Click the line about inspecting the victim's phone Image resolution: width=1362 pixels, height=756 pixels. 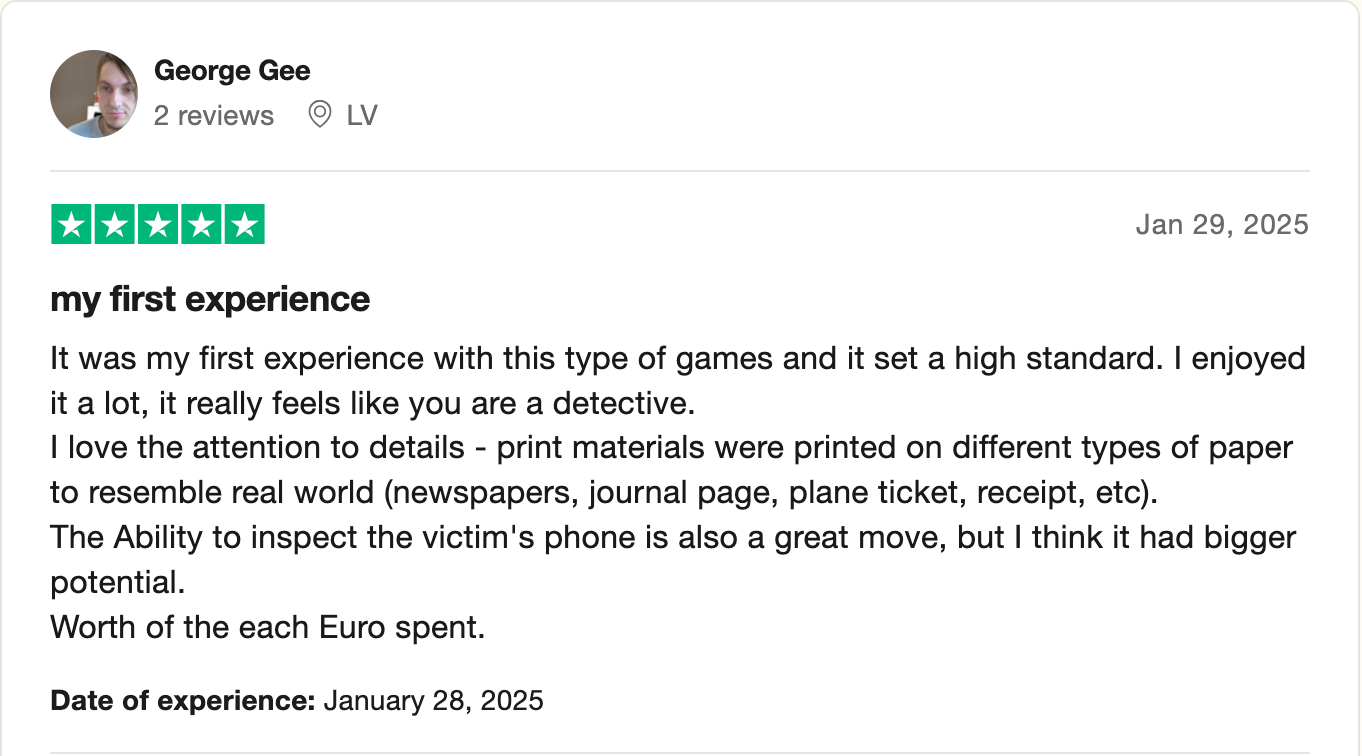tap(672, 537)
